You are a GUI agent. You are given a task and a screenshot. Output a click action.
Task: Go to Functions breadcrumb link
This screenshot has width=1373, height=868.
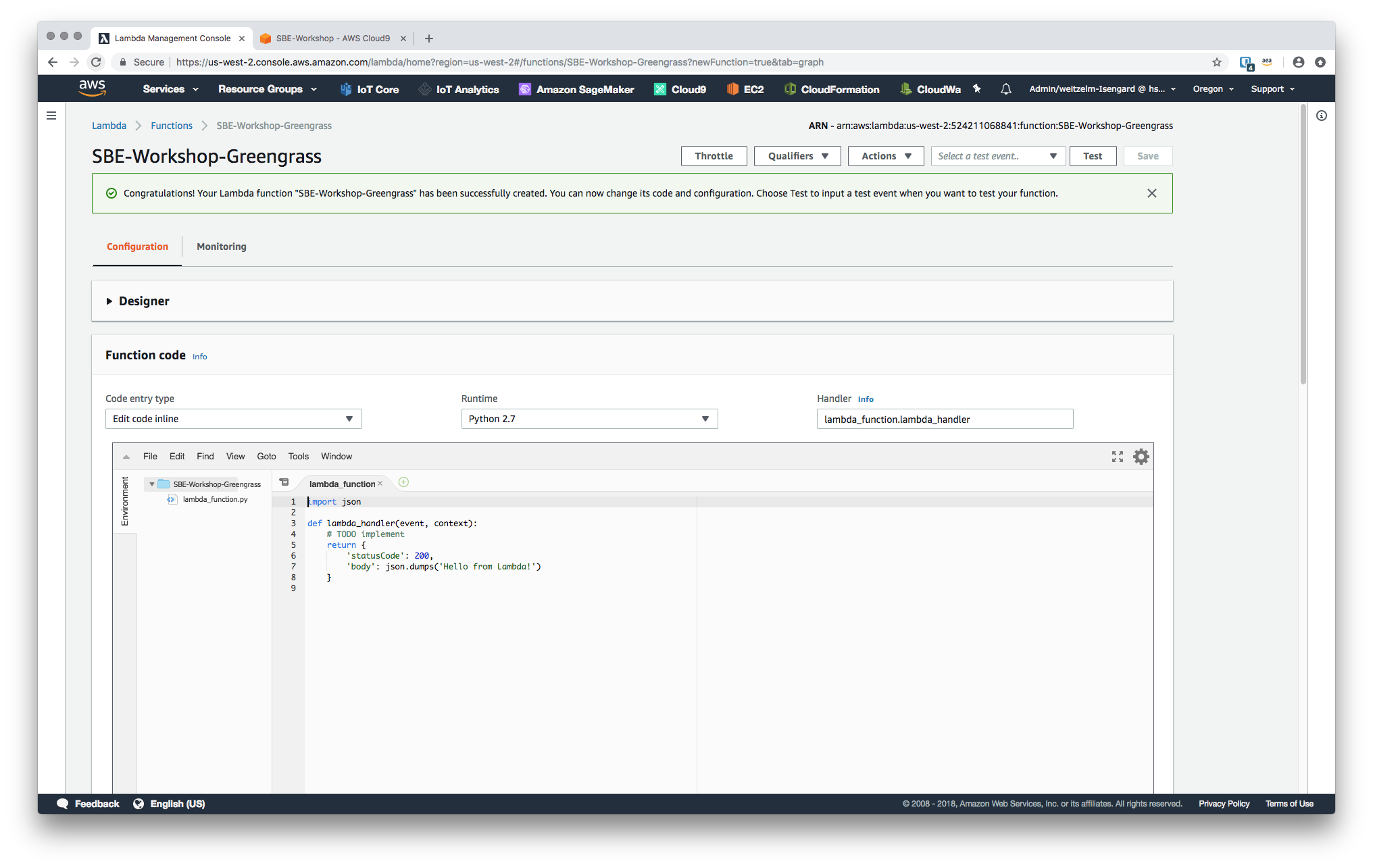coord(172,126)
